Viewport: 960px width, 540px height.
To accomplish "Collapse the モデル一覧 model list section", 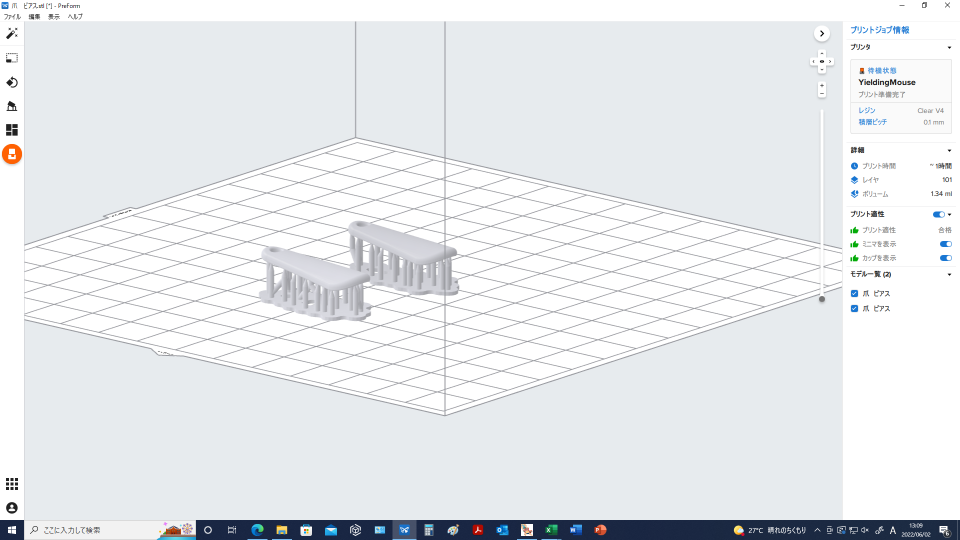I will pos(949,274).
